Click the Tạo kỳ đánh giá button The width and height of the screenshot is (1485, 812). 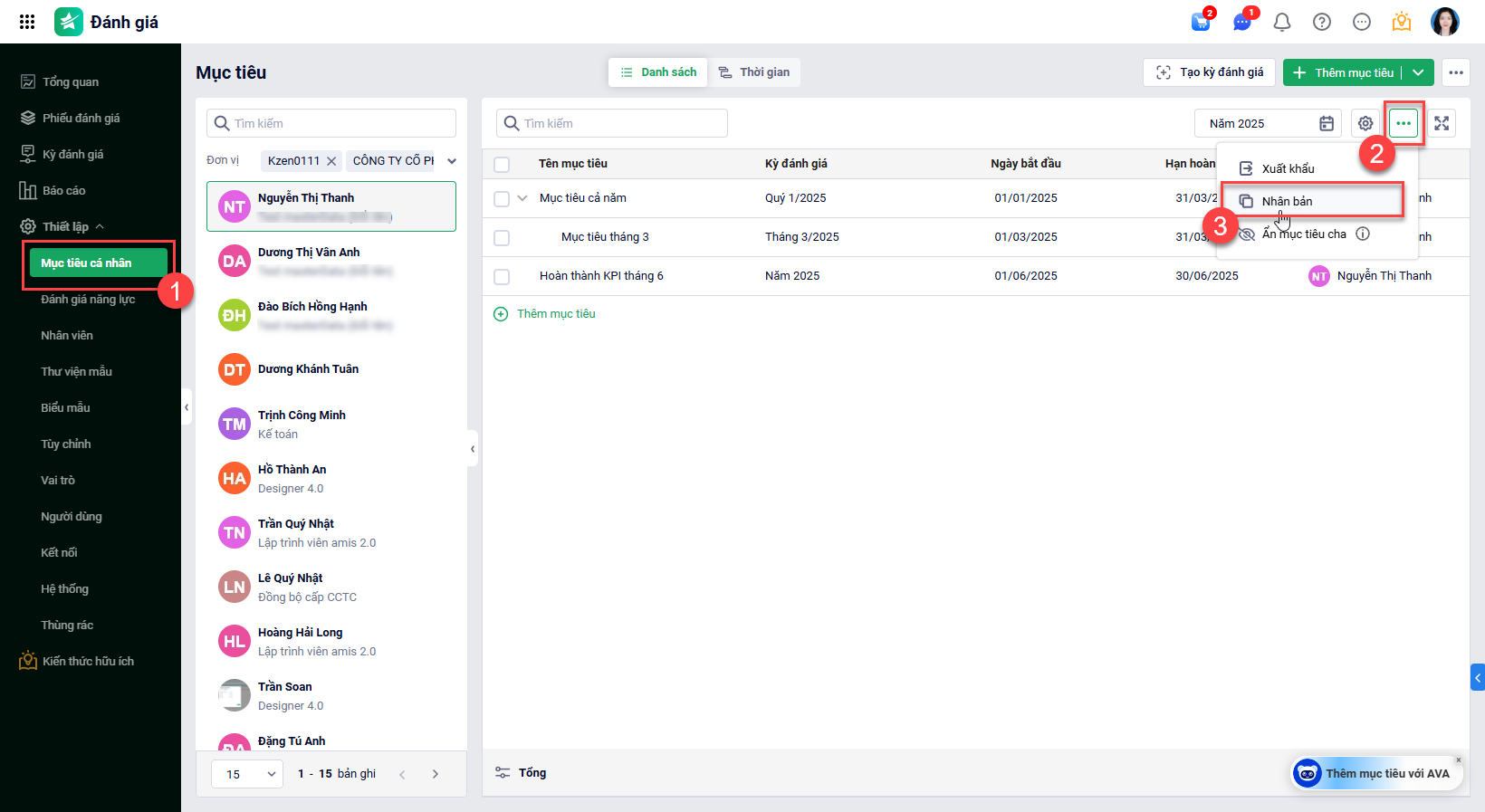pyautogui.click(x=1210, y=72)
